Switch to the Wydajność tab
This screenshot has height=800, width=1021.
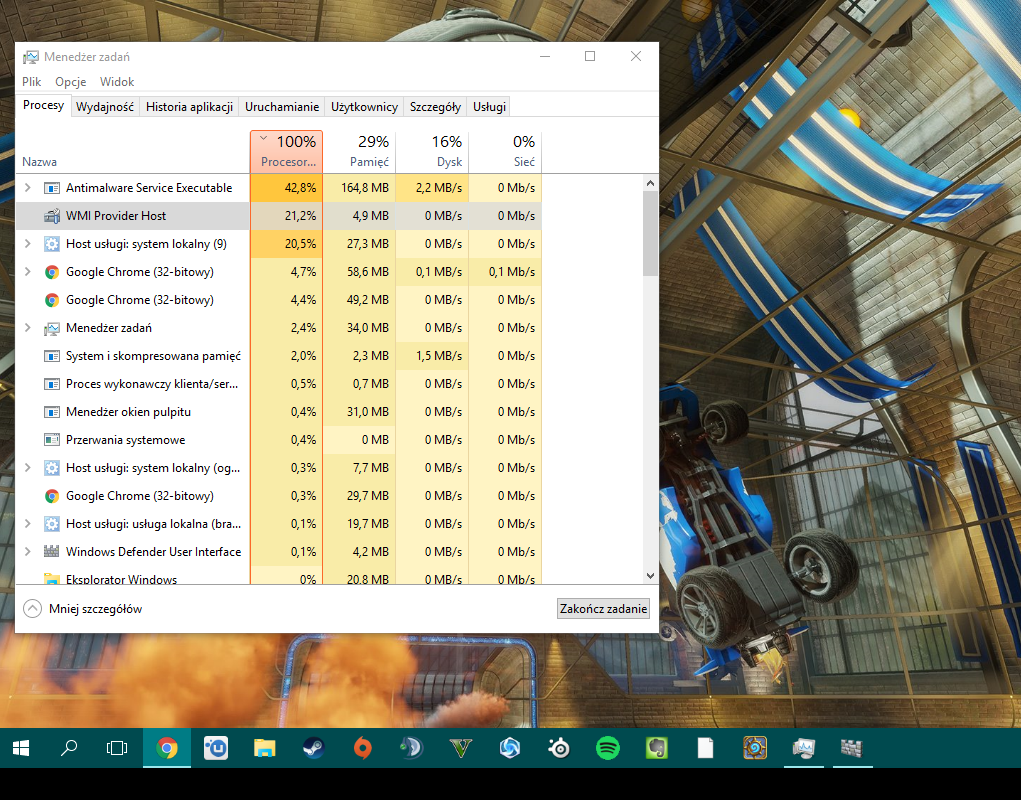(x=105, y=107)
